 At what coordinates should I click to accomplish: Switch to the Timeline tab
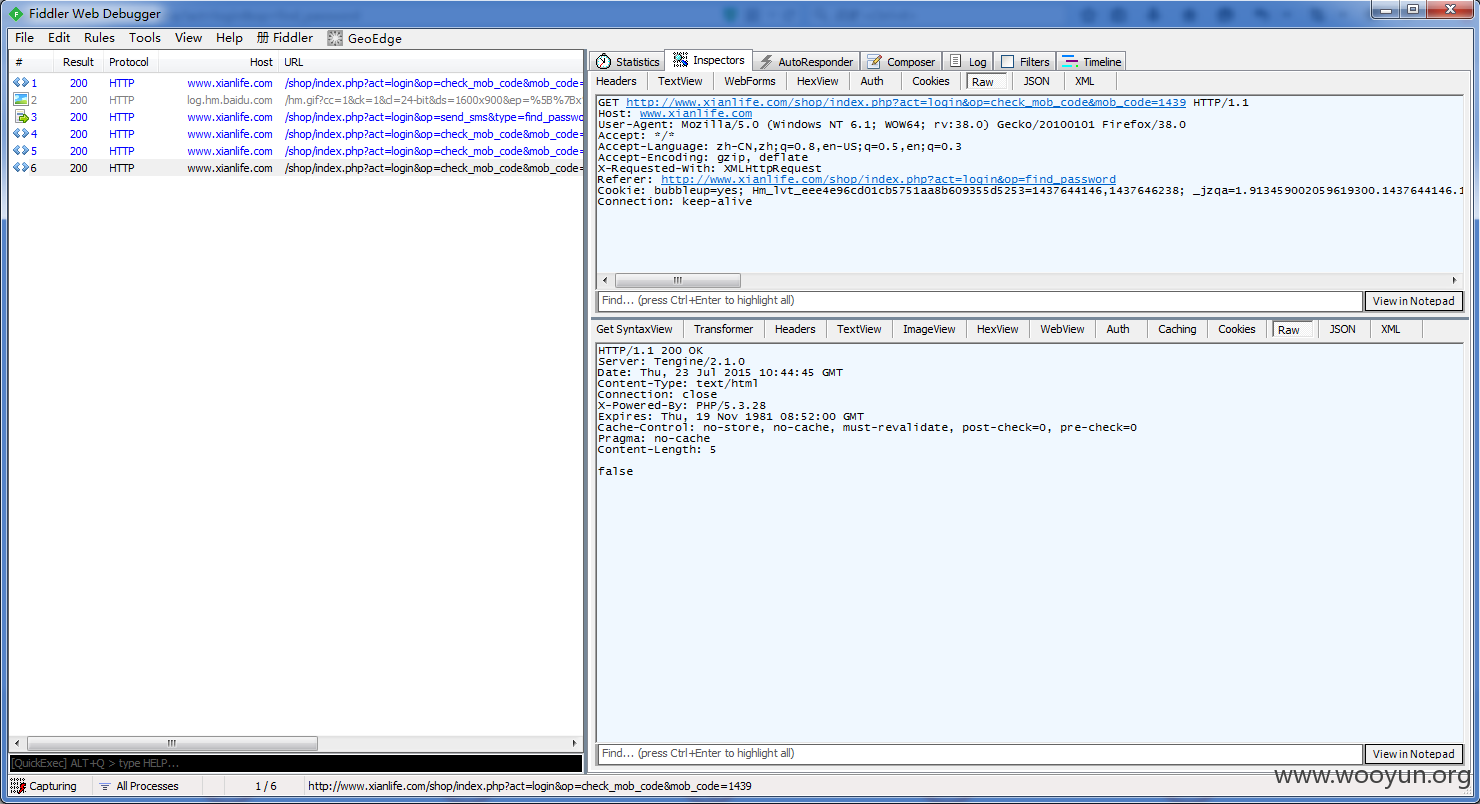1092,62
